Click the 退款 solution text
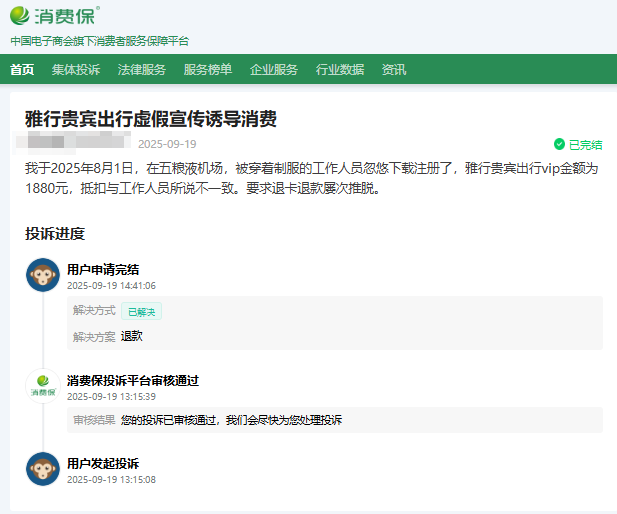This screenshot has width=617, height=514. [x=132, y=336]
